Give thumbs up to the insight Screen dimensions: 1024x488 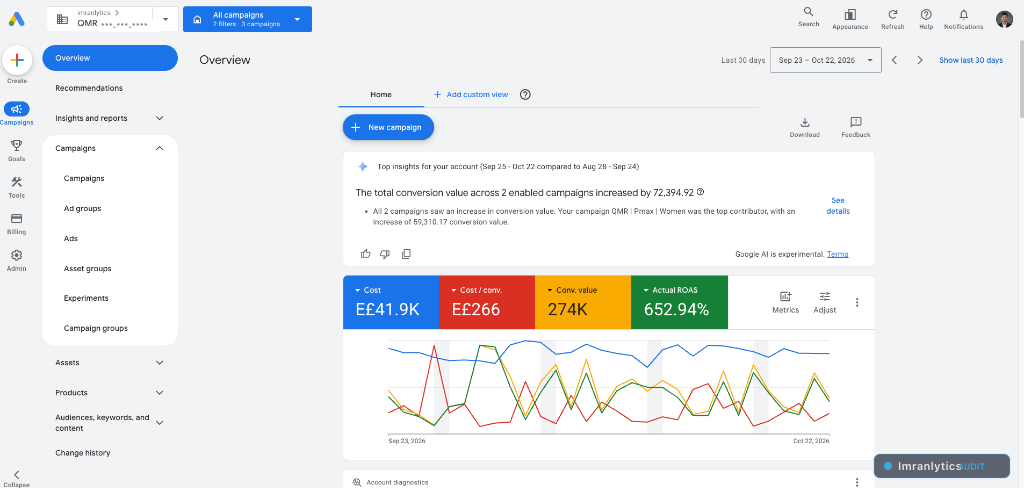coord(366,253)
